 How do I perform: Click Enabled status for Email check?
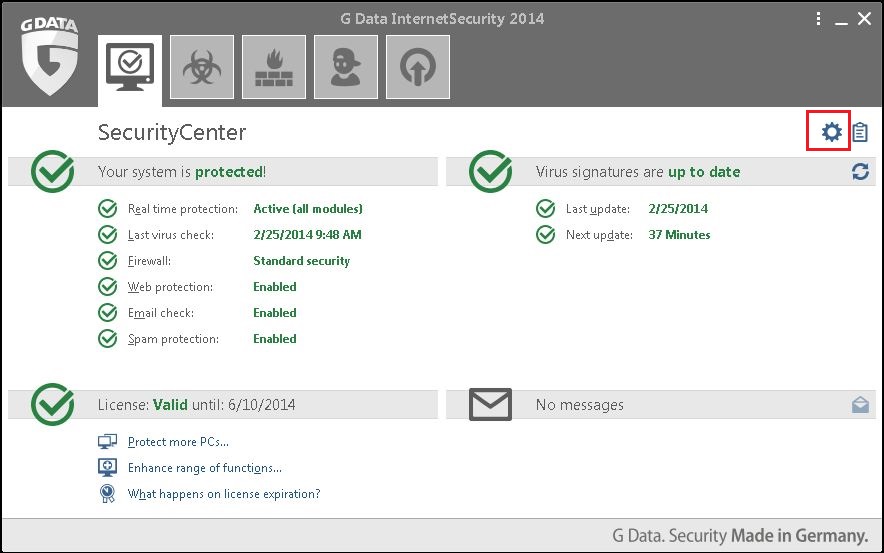click(275, 312)
